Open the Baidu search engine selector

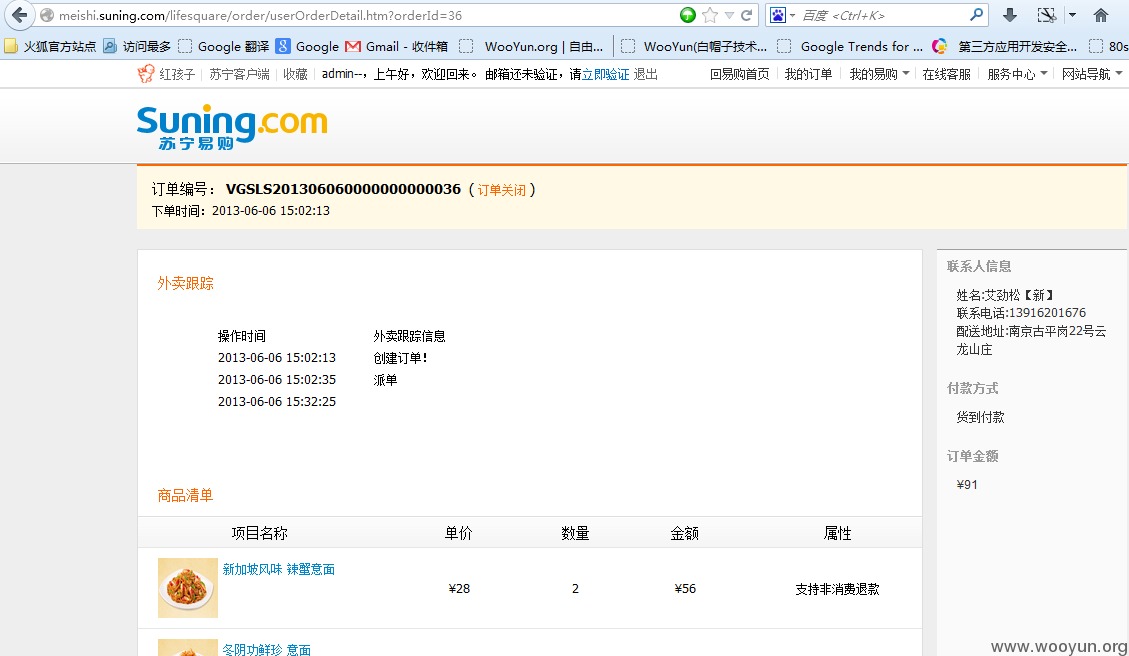(x=783, y=15)
